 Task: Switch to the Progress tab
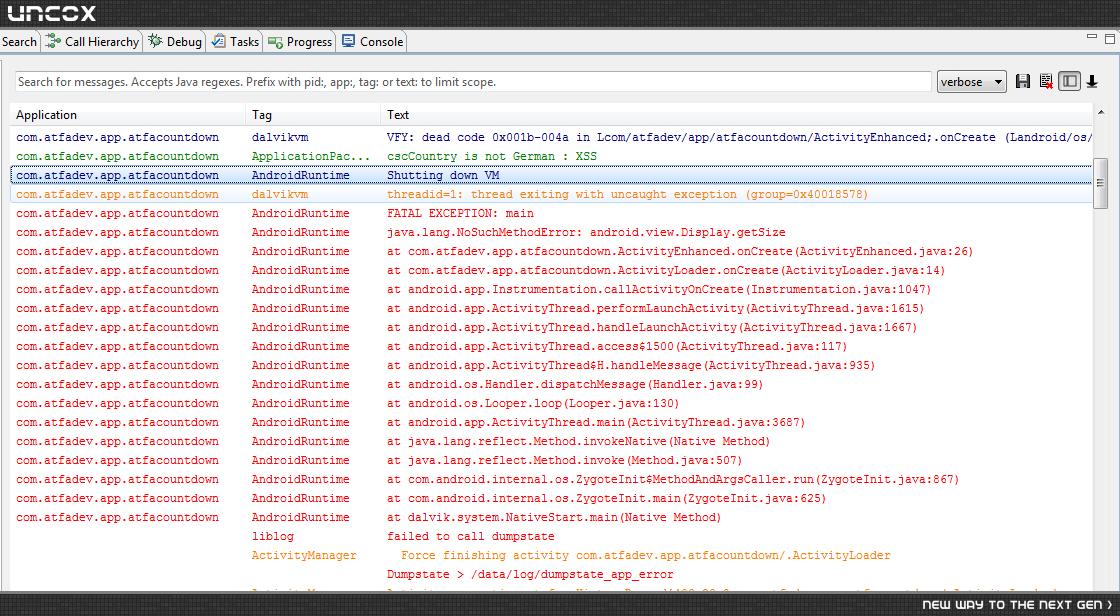(300, 41)
